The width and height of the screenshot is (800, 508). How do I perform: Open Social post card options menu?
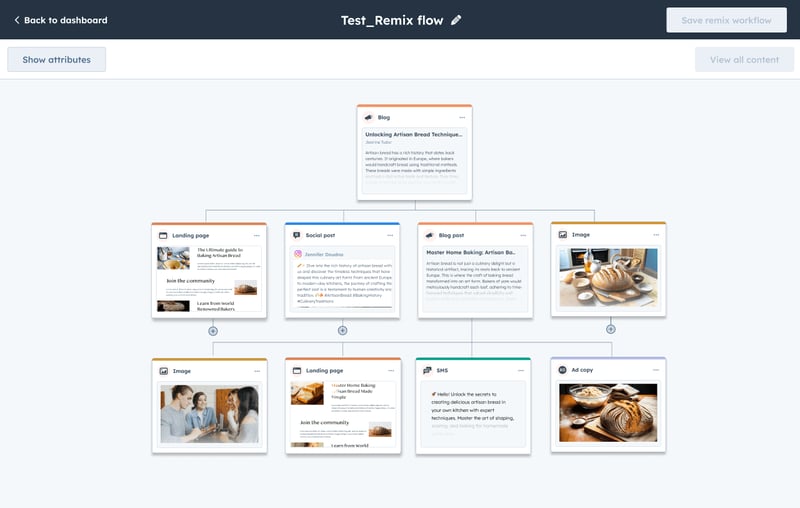click(x=390, y=235)
